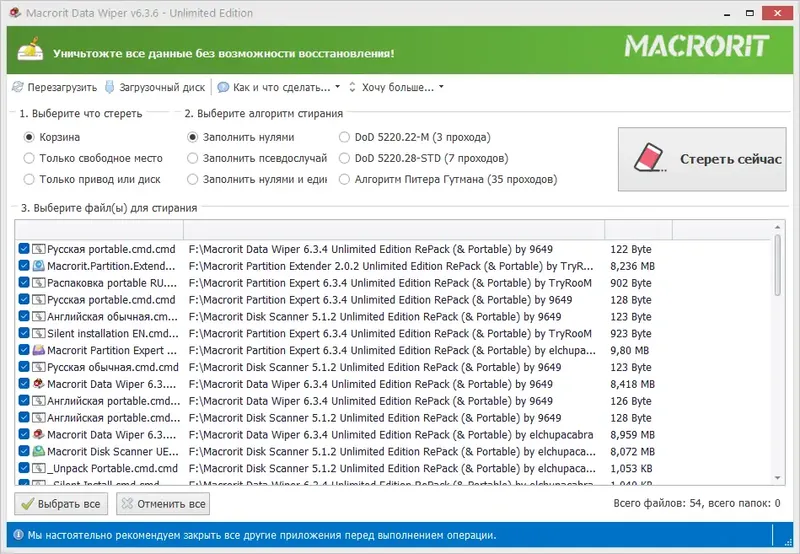Image resolution: width=800 pixels, height=554 pixels.
Task: Click the cross icon on Отменить все
Action: [x=128, y=503]
